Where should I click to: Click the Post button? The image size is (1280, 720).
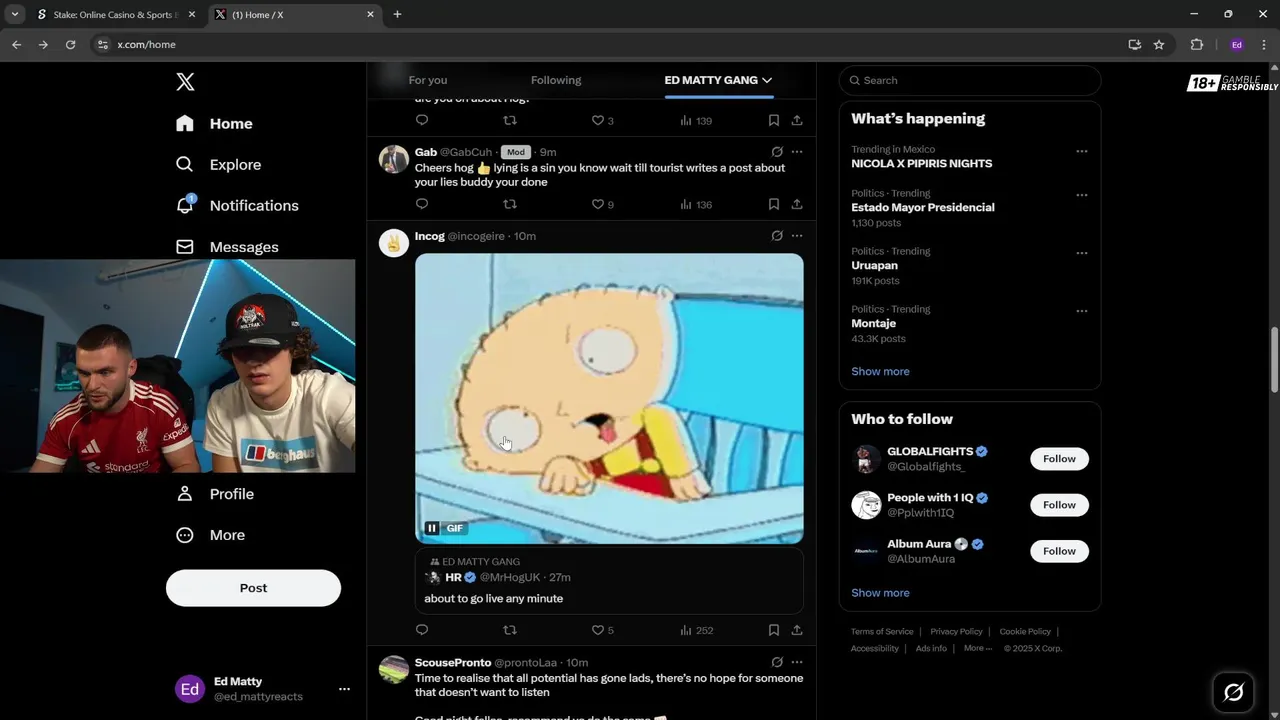pos(253,588)
